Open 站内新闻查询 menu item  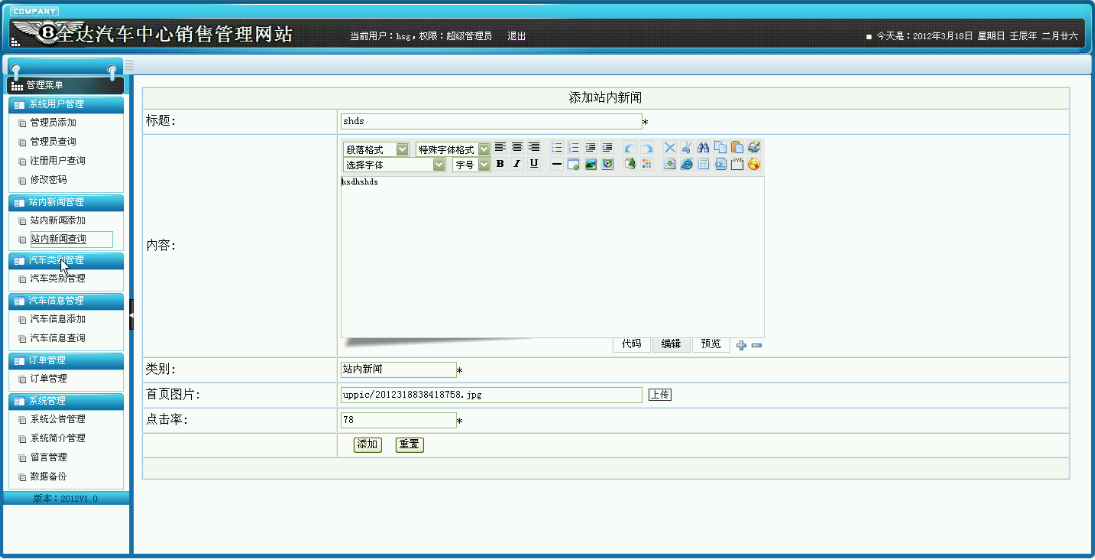59,240
